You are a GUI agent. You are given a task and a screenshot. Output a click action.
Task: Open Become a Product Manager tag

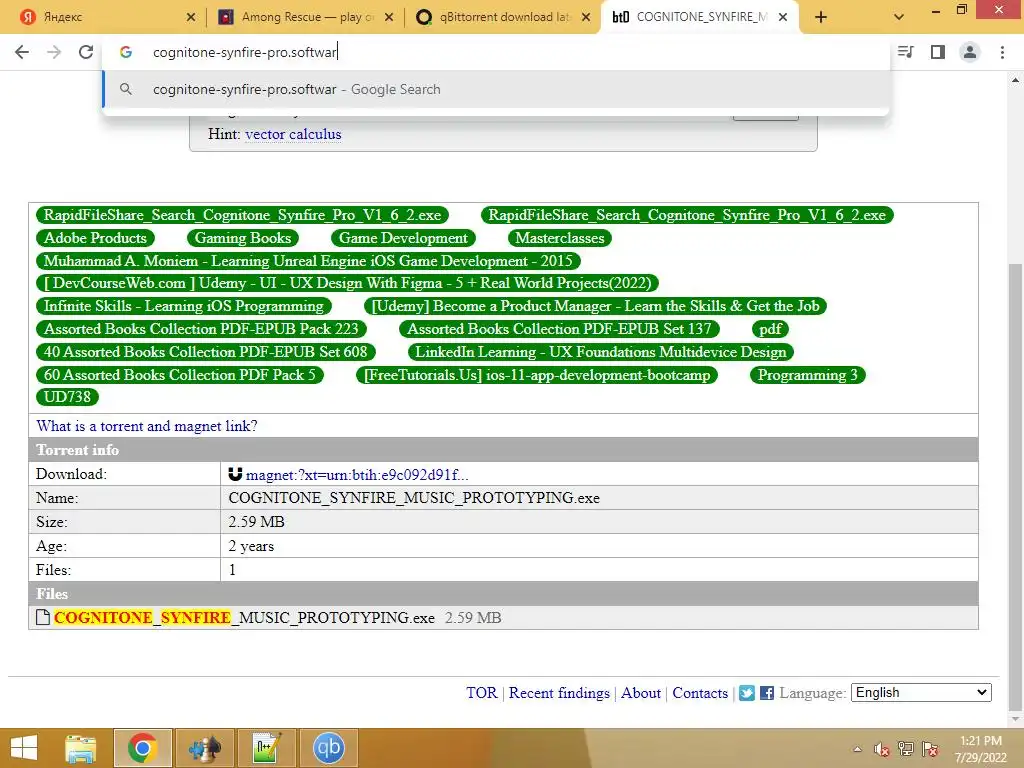coord(596,306)
